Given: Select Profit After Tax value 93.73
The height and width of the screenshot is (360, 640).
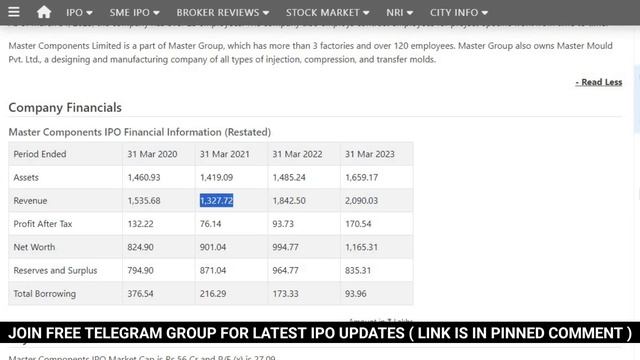Looking at the screenshot, I should pos(283,224).
